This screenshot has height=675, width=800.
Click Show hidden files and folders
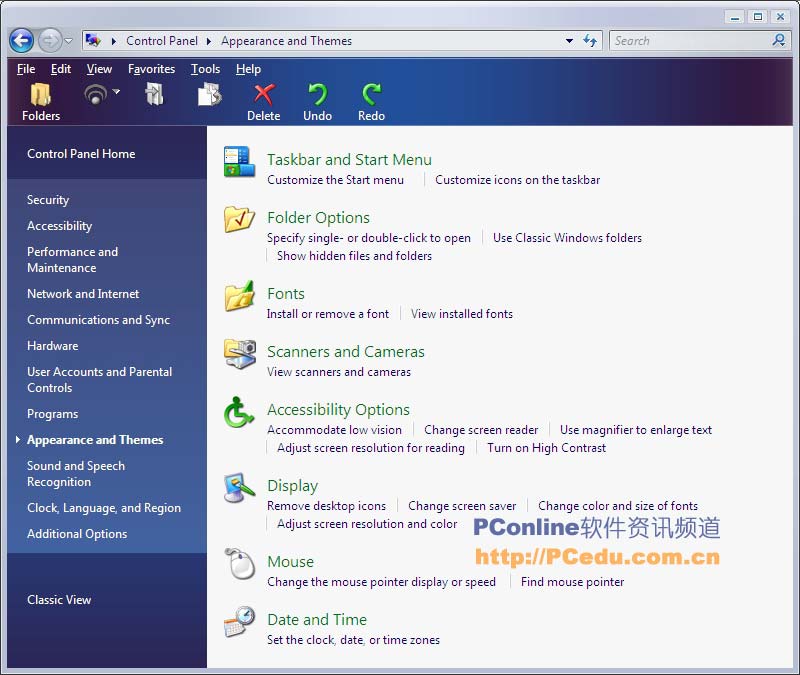354,256
